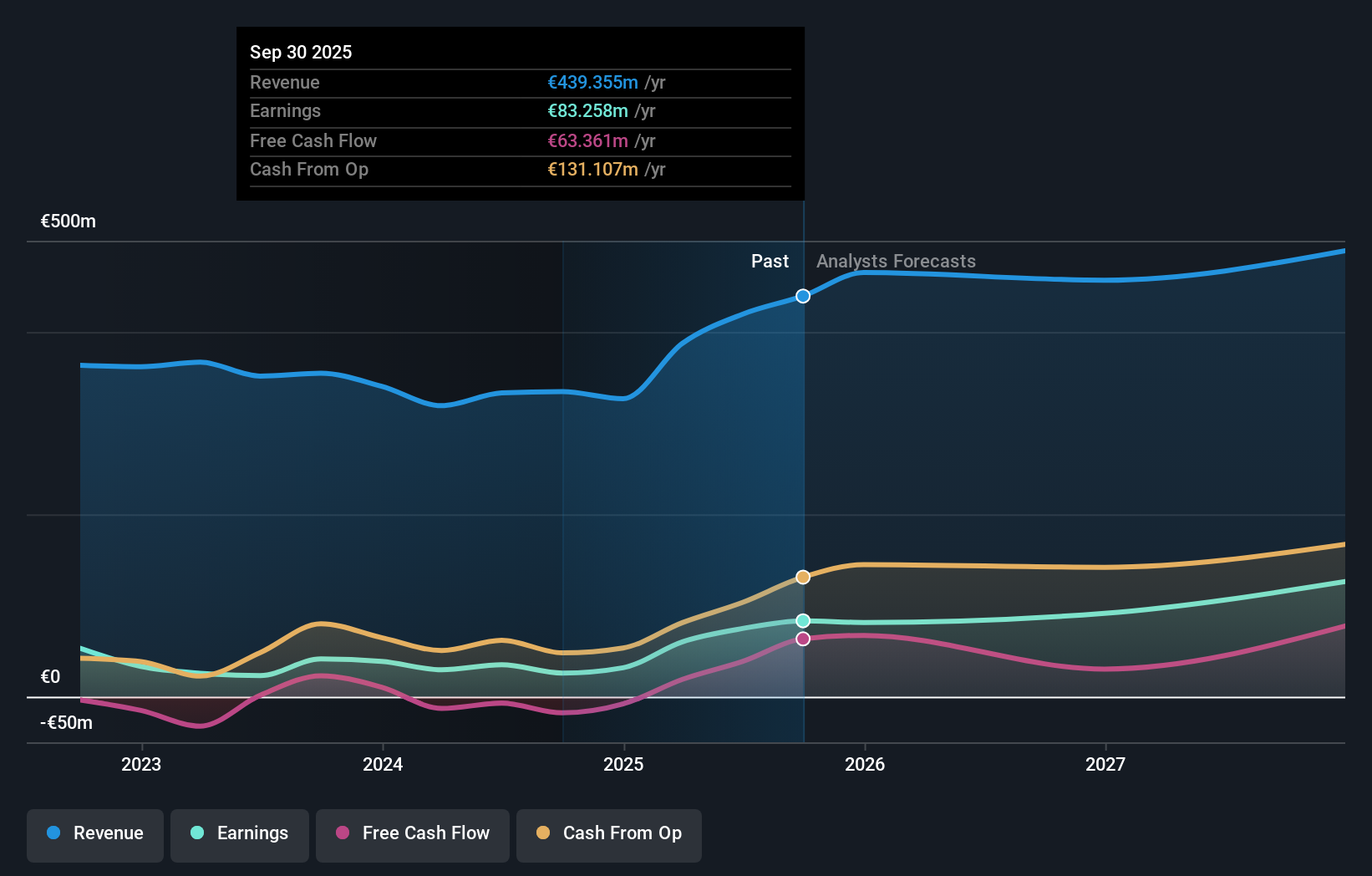Select the Cash From Op marker at the forecast boundary
Viewport: 1372px width, 876px height.
(802, 577)
